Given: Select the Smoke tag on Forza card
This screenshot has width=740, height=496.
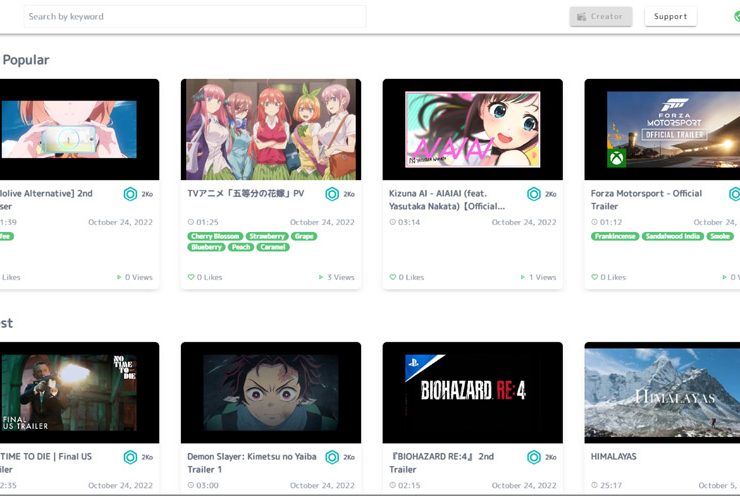Looking at the screenshot, I should (720, 236).
